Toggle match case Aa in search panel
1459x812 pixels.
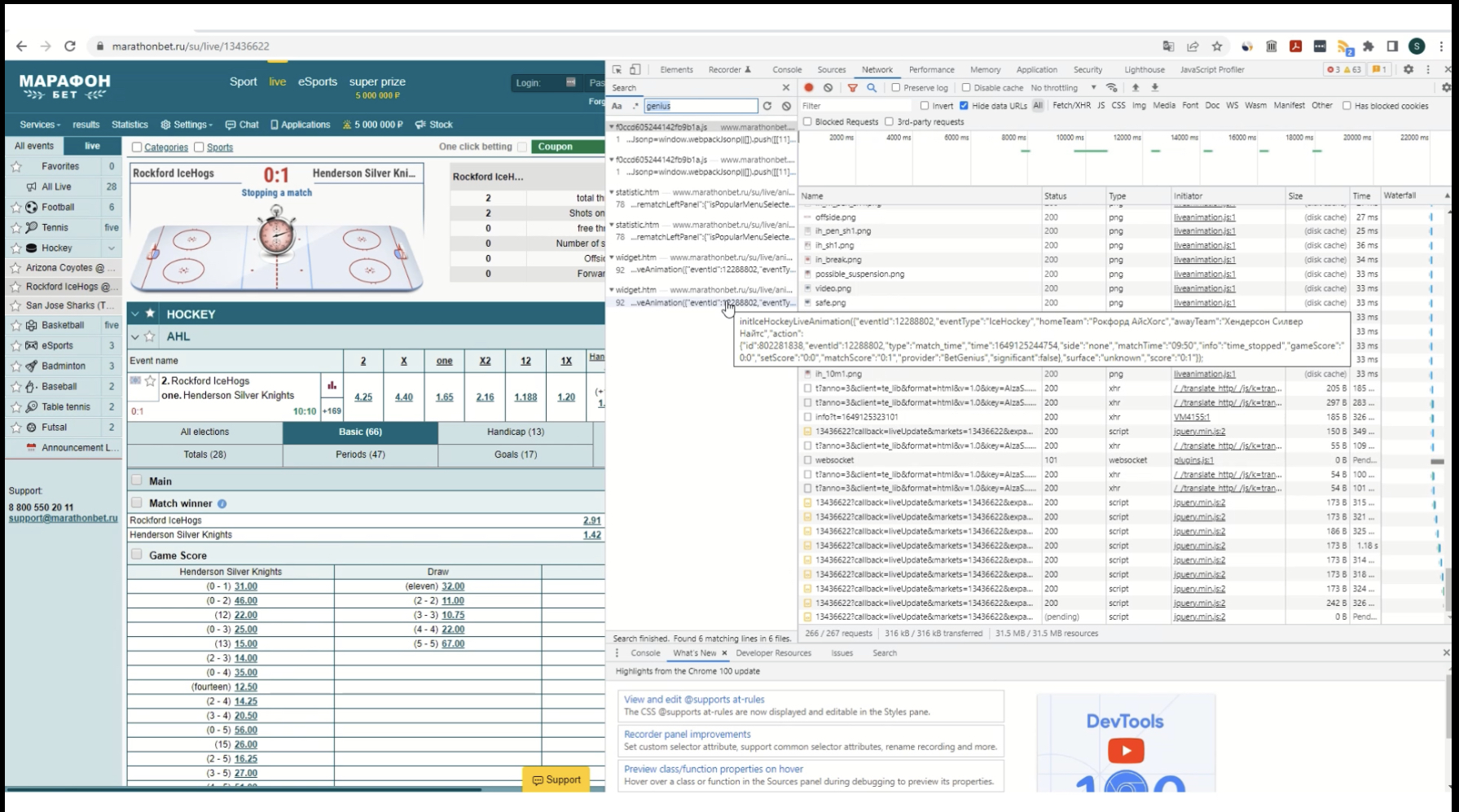pos(617,106)
